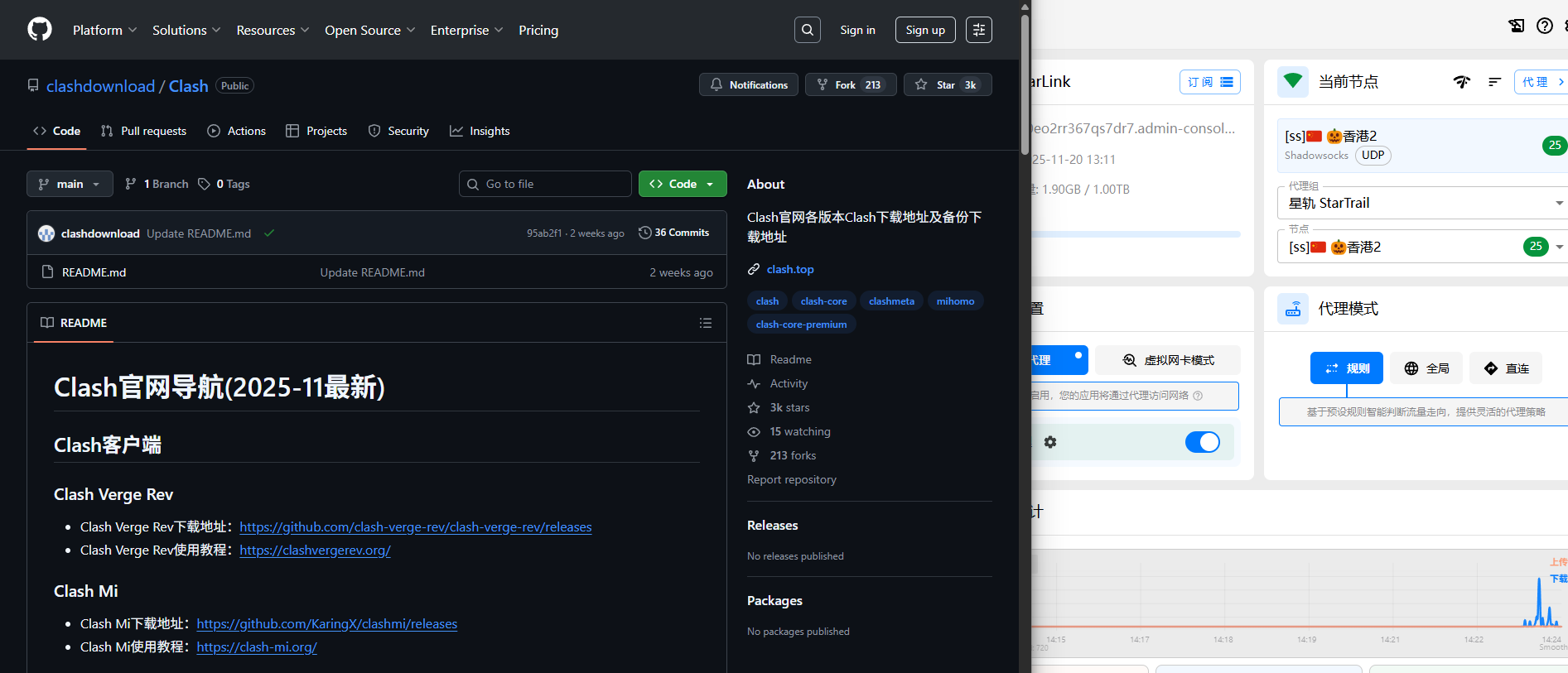The height and width of the screenshot is (673, 1568).
Task: Open the help question mark icon
Action: pyautogui.click(x=1544, y=26)
